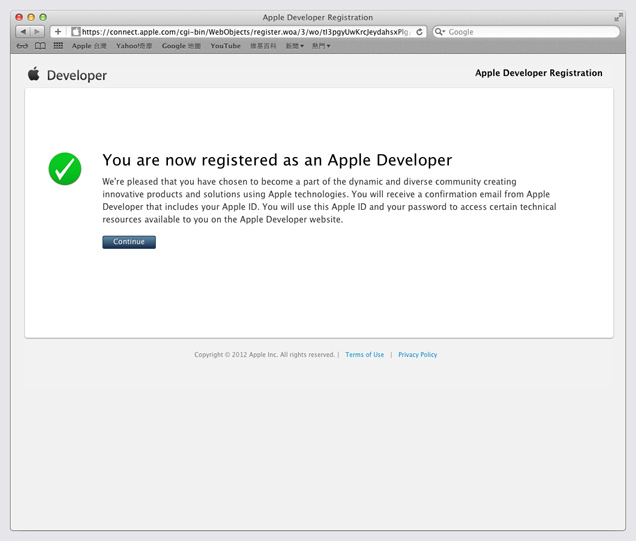Open the Terms of Use link
The height and width of the screenshot is (541, 636).
click(x=365, y=354)
